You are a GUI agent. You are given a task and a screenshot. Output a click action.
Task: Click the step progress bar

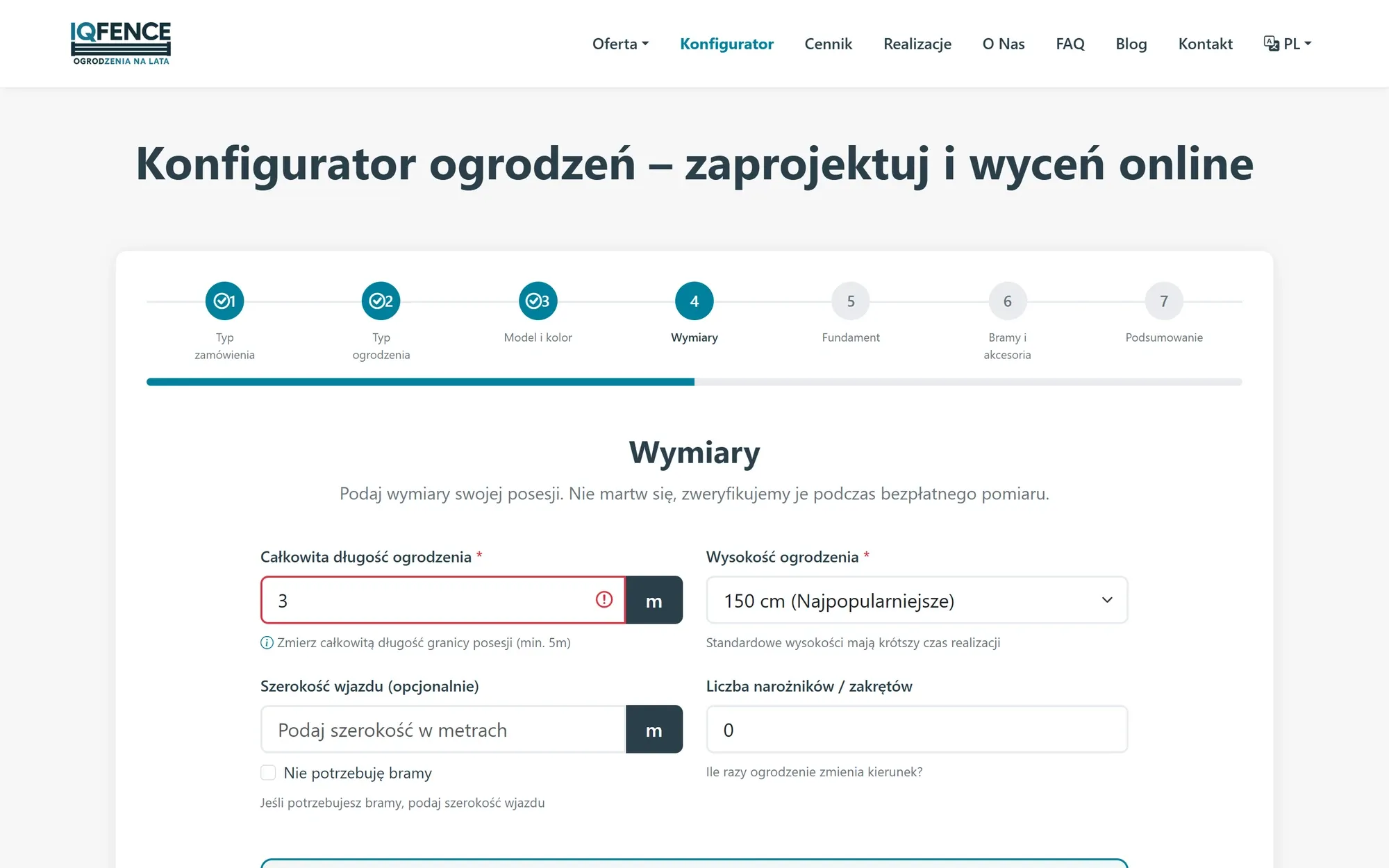point(694,382)
